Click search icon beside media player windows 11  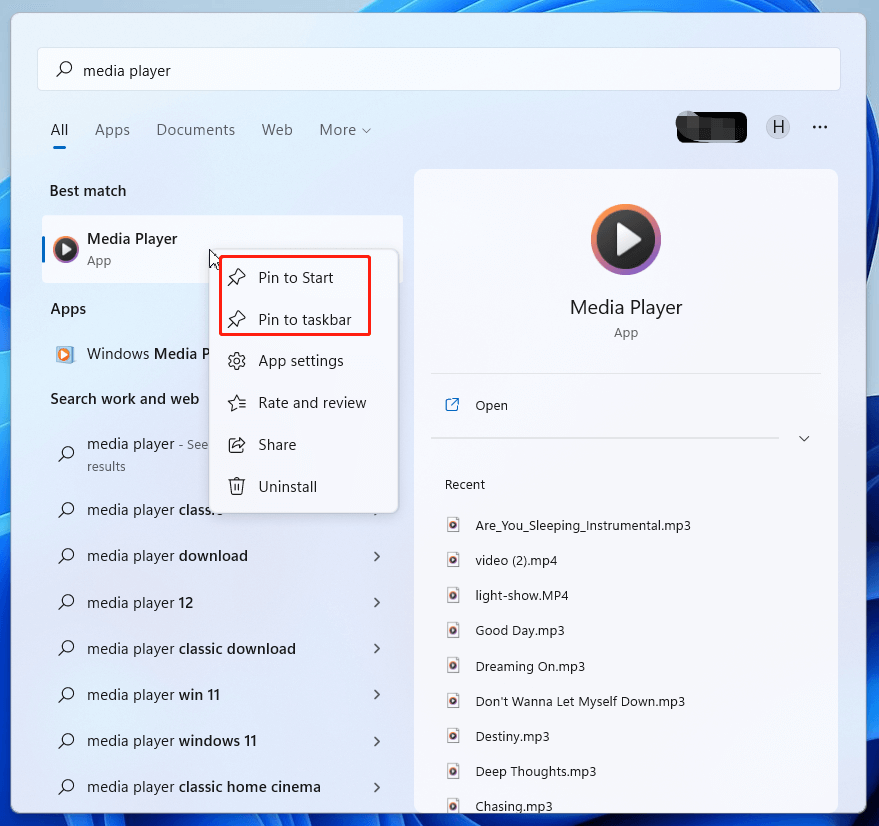click(x=67, y=741)
